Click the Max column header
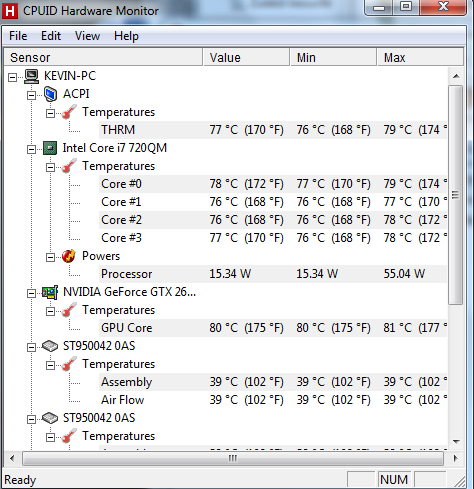 pos(420,57)
